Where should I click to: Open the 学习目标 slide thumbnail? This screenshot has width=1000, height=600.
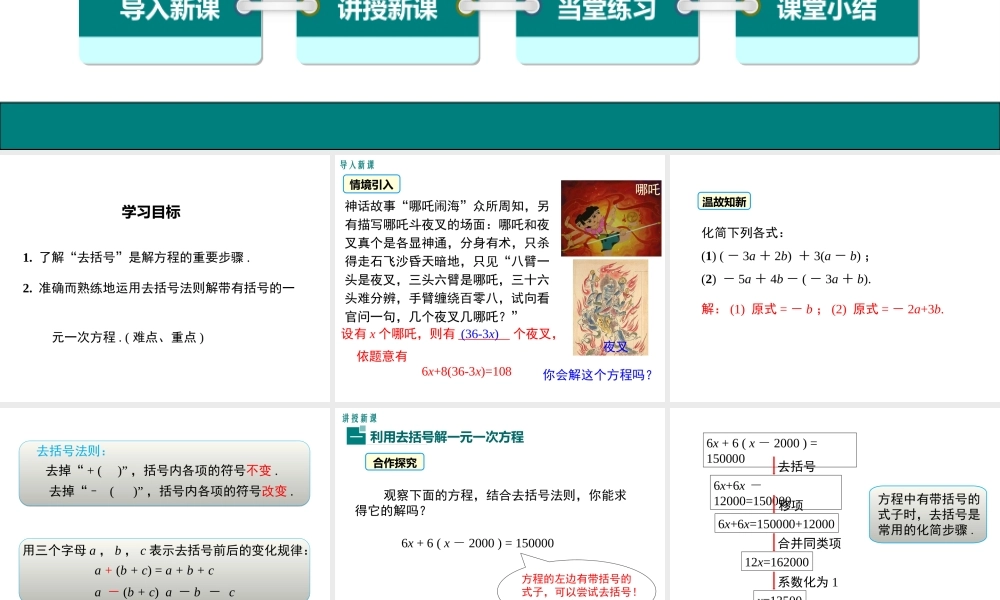[165, 278]
